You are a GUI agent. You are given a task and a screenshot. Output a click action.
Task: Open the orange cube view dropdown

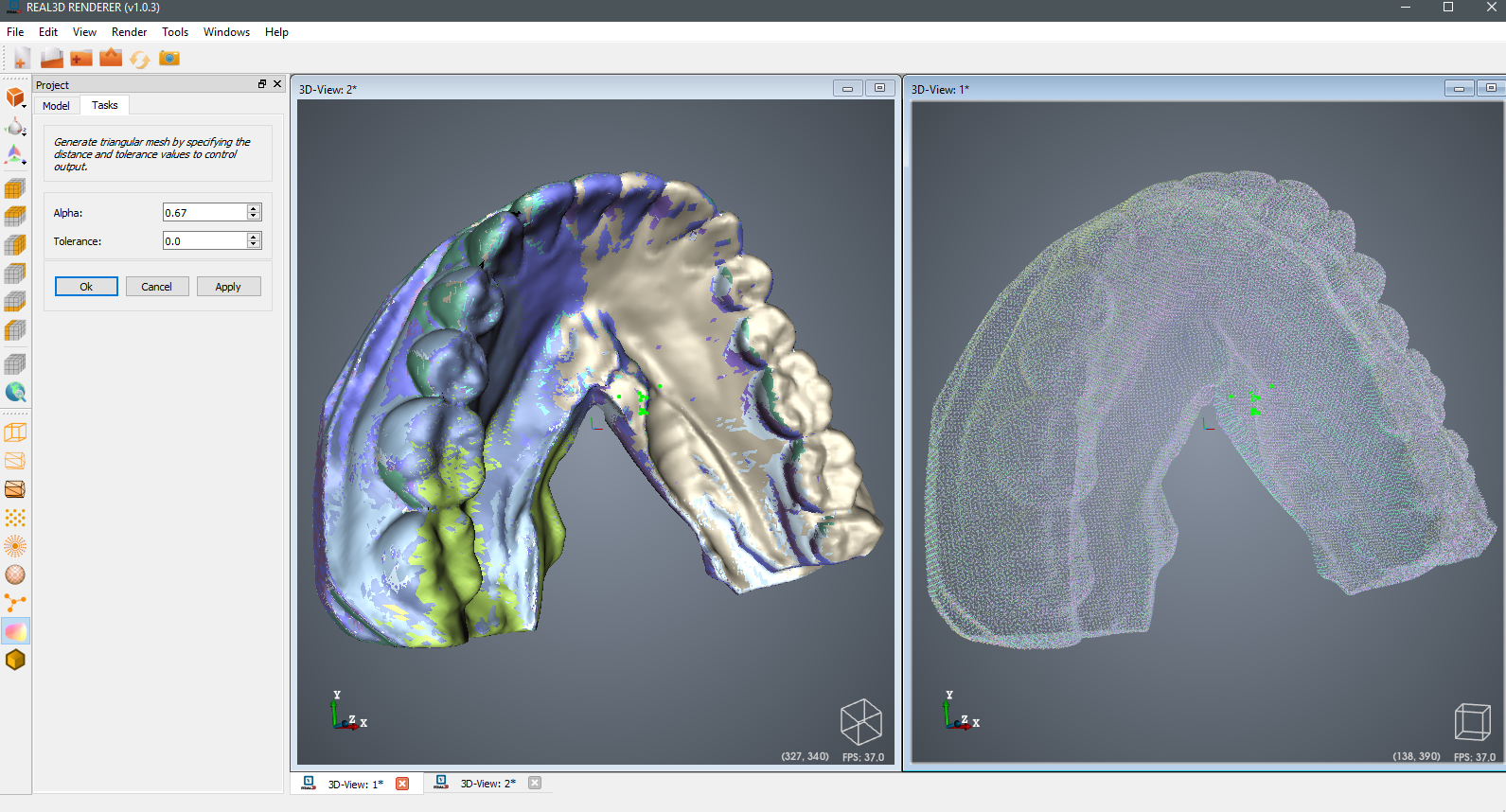pyautogui.click(x=16, y=97)
